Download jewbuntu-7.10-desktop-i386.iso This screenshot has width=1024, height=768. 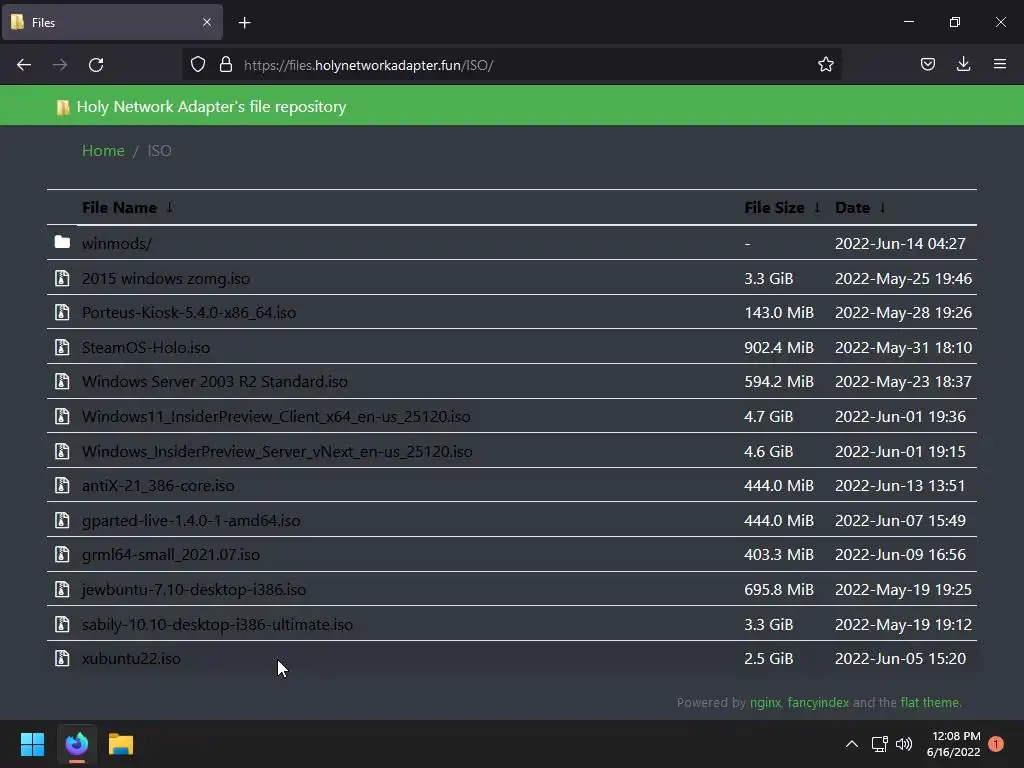click(194, 590)
